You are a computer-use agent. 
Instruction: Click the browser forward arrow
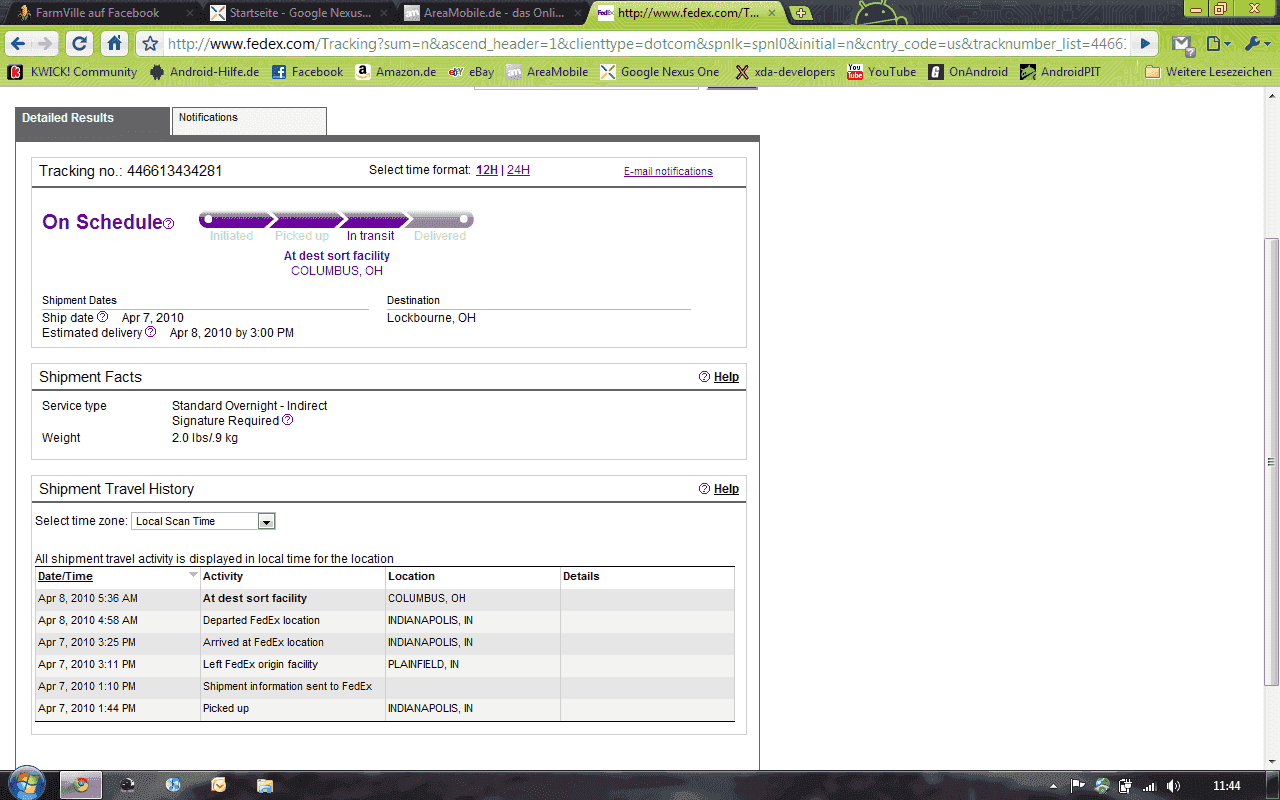coord(44,44)
